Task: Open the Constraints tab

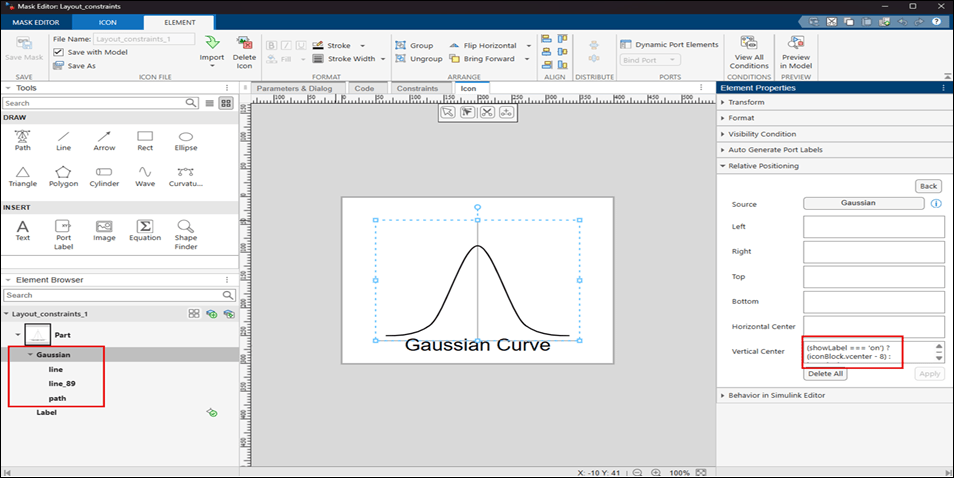Action: 417,88
